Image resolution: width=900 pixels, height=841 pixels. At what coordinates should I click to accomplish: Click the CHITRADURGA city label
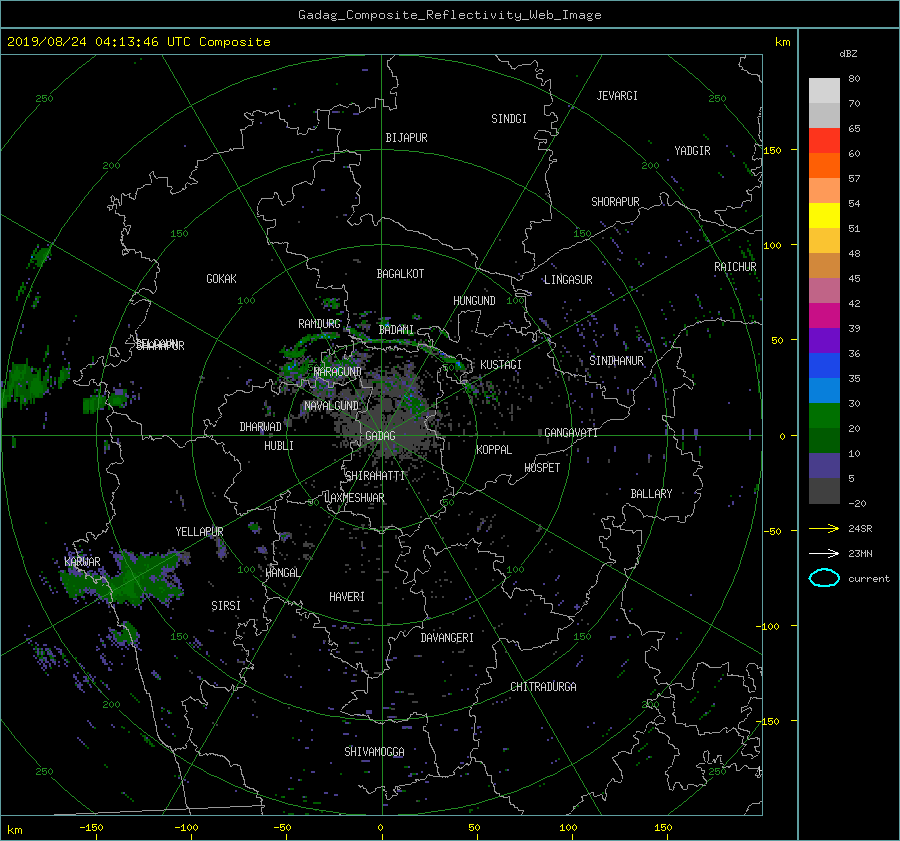coord(543,687)
